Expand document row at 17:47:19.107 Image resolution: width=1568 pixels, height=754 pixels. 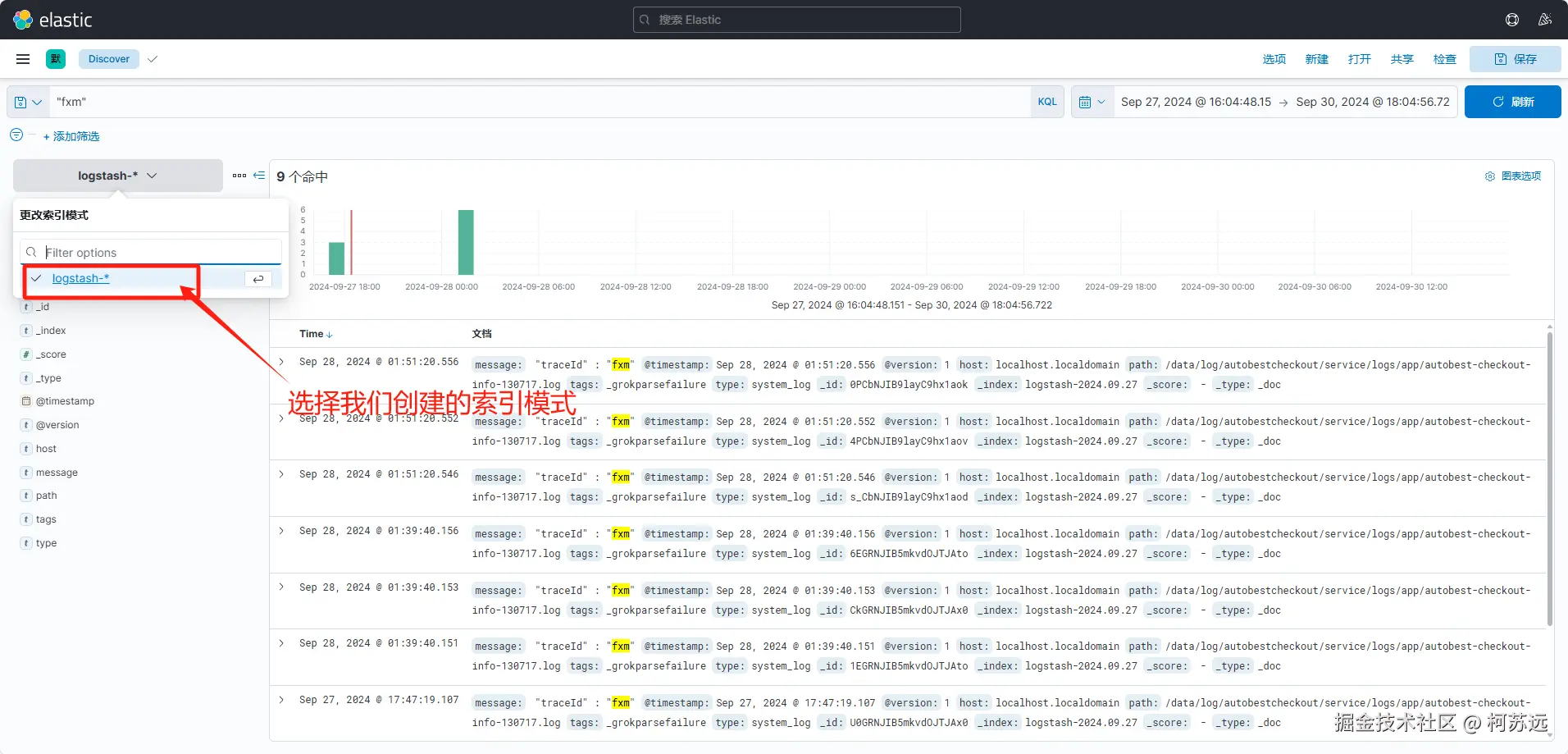coord(281,700)
